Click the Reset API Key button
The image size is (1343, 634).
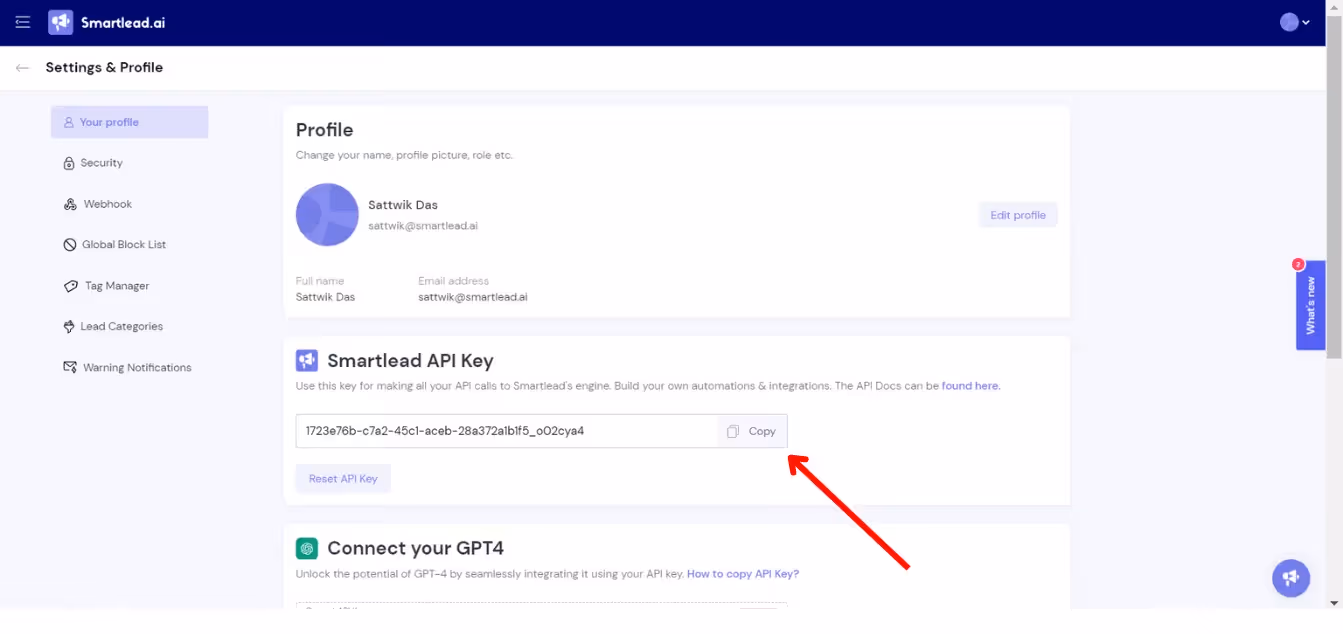(343, 479)
